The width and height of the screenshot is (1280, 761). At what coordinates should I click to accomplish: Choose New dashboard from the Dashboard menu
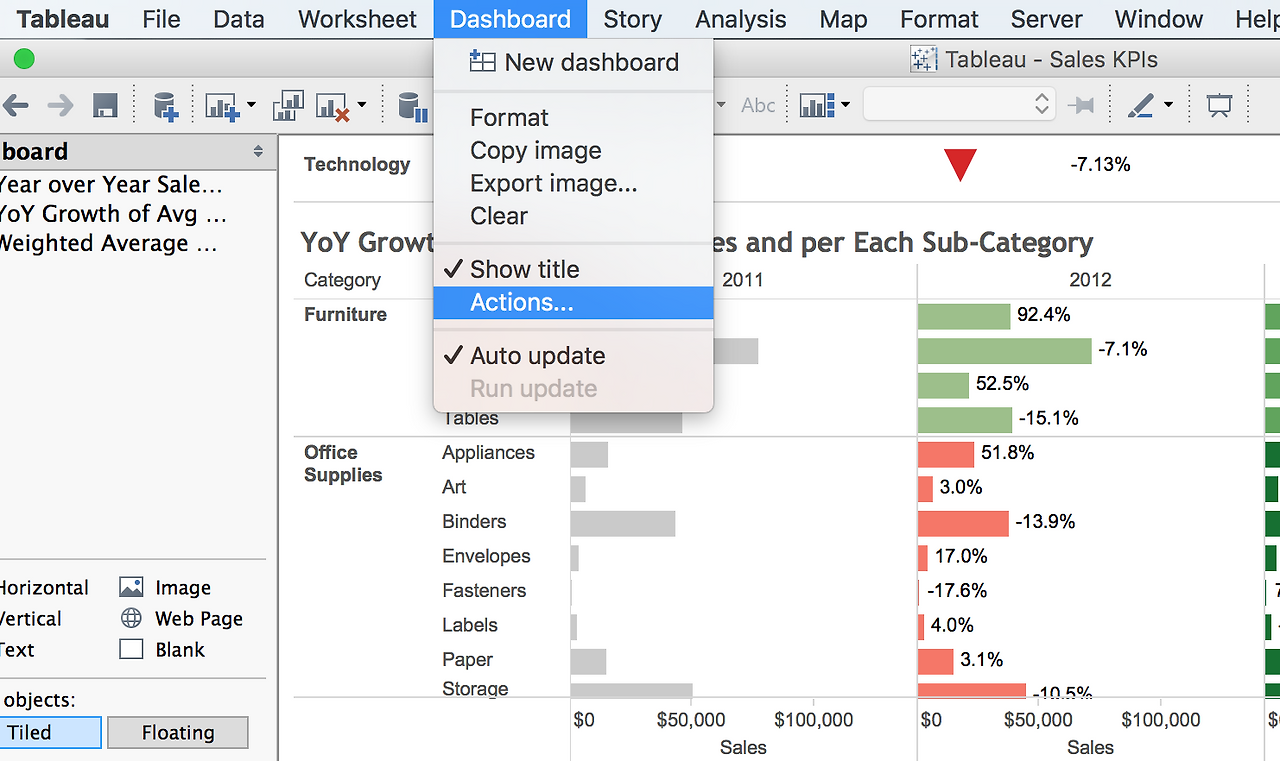click(574, 62)
